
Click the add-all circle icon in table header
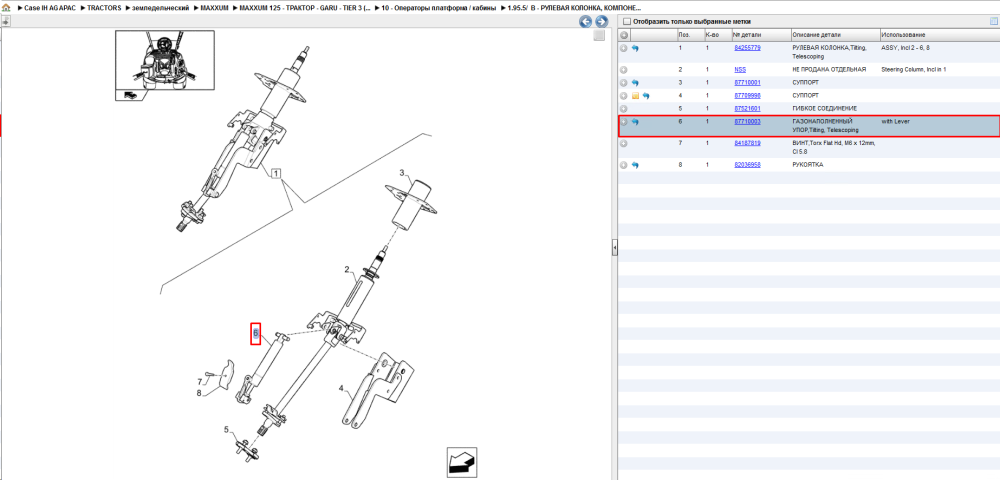[x=624, y=34]
